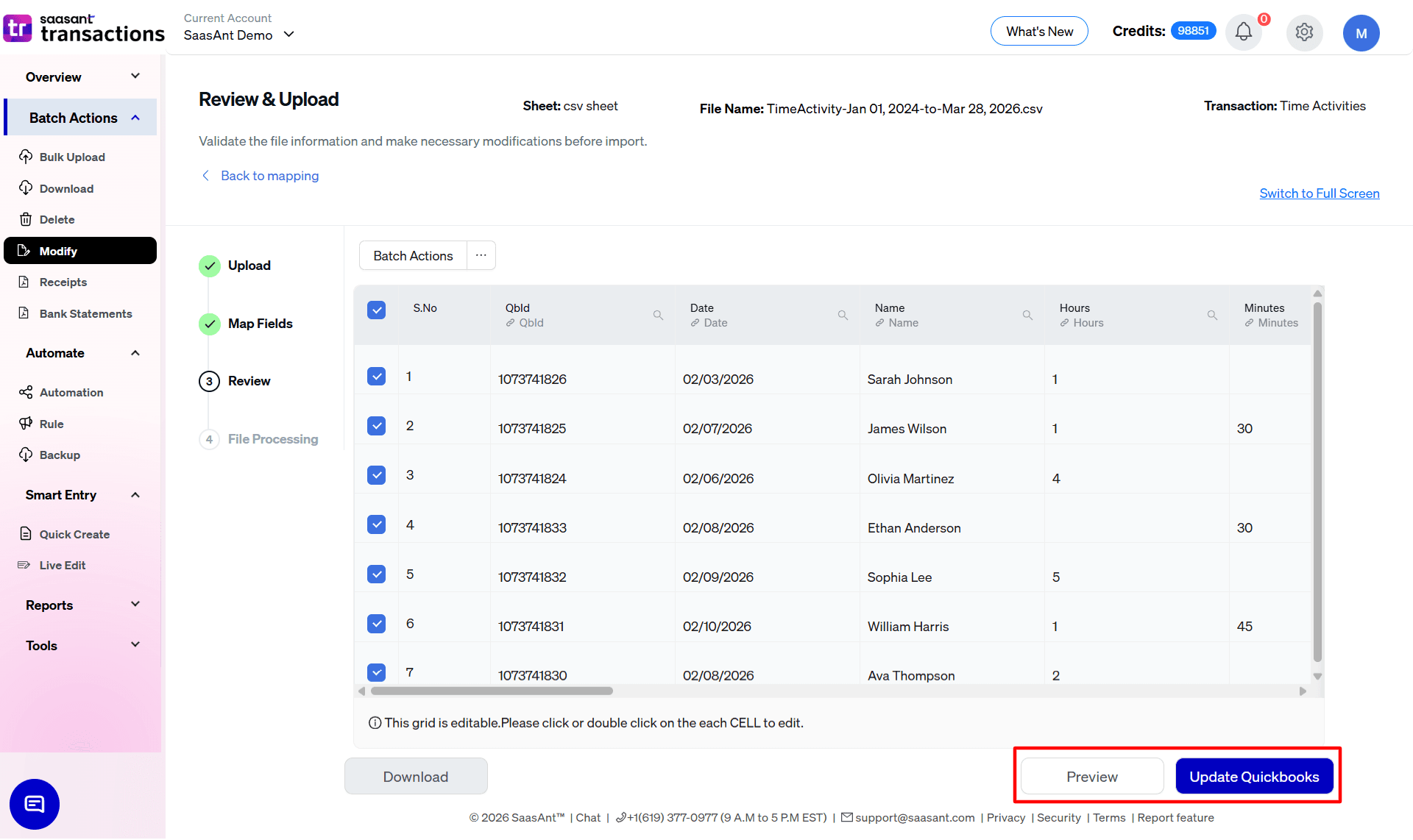Click the Update Quickbooks button
Image resolution: width=1413 pixels, height=840 pixels.
coord(1254,776)
